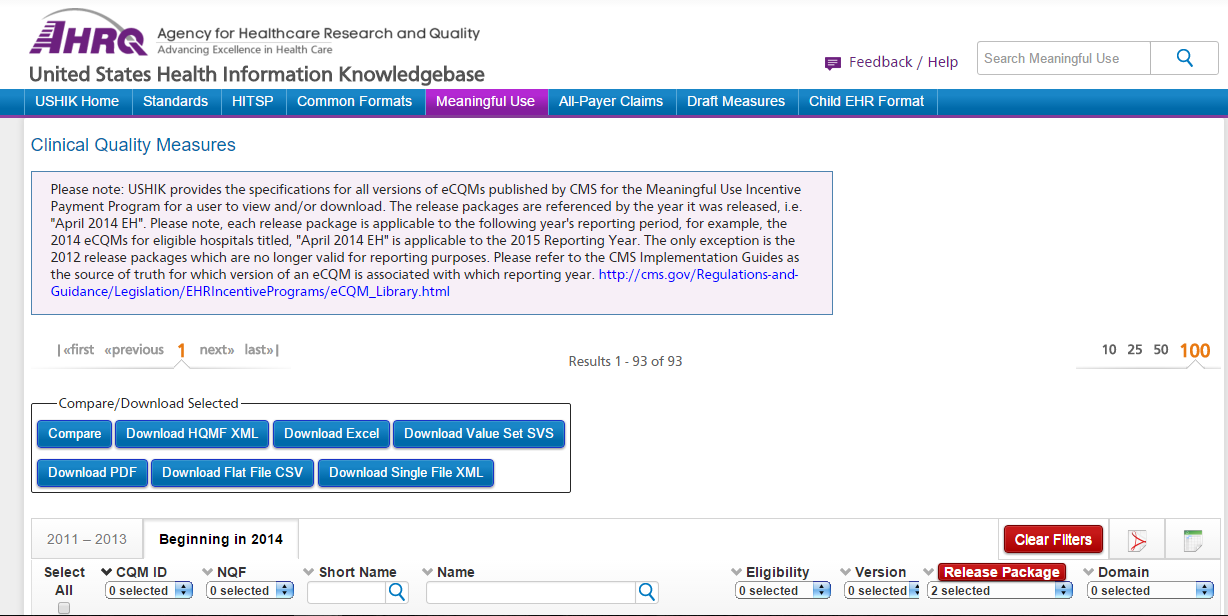Viewport: 1228px width, 616px height.
Task: Open the Eligibility filter dropdown
Action: (783, 591)
